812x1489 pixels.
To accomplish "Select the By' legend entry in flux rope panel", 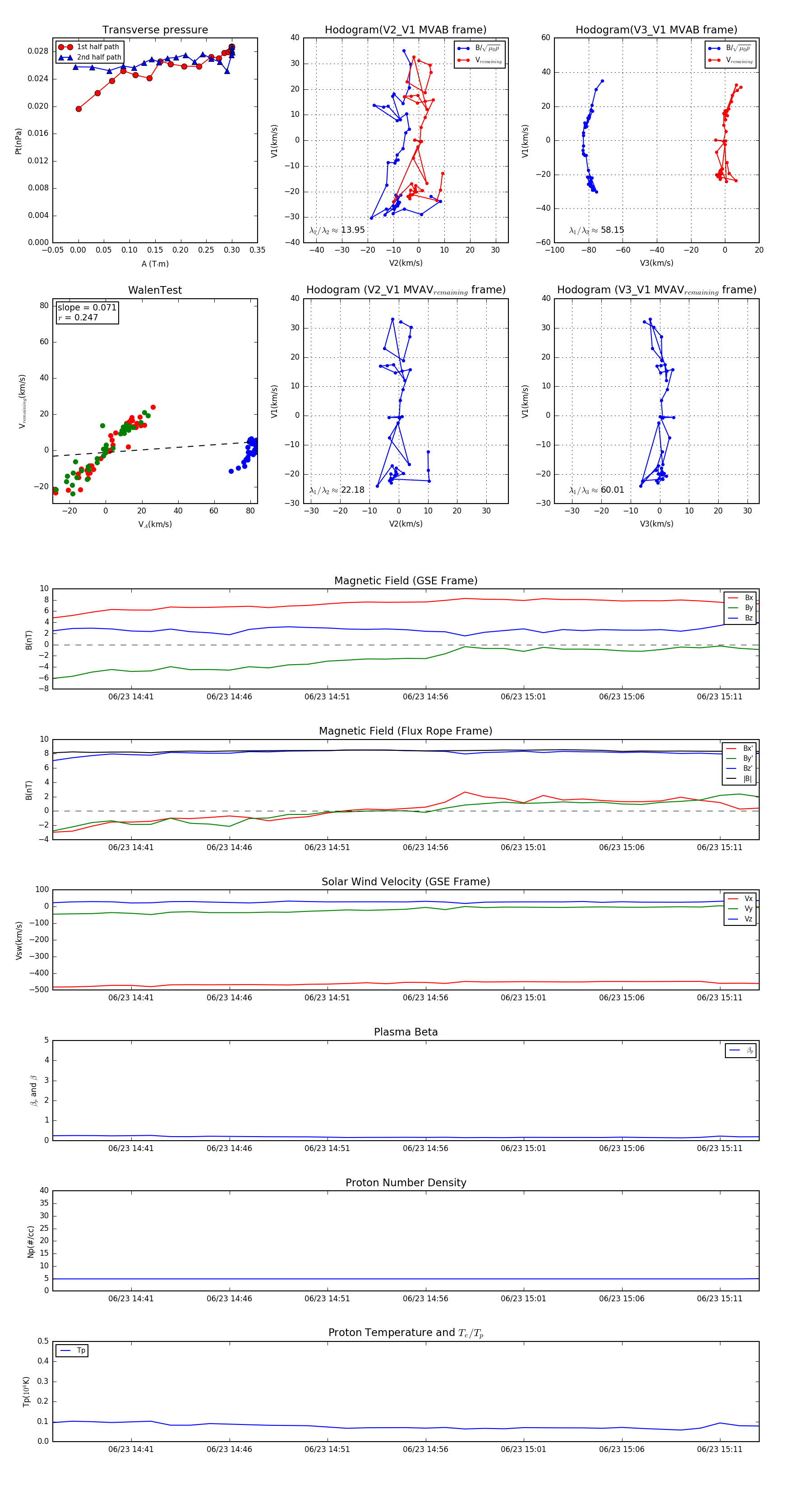I will (739, 758).
